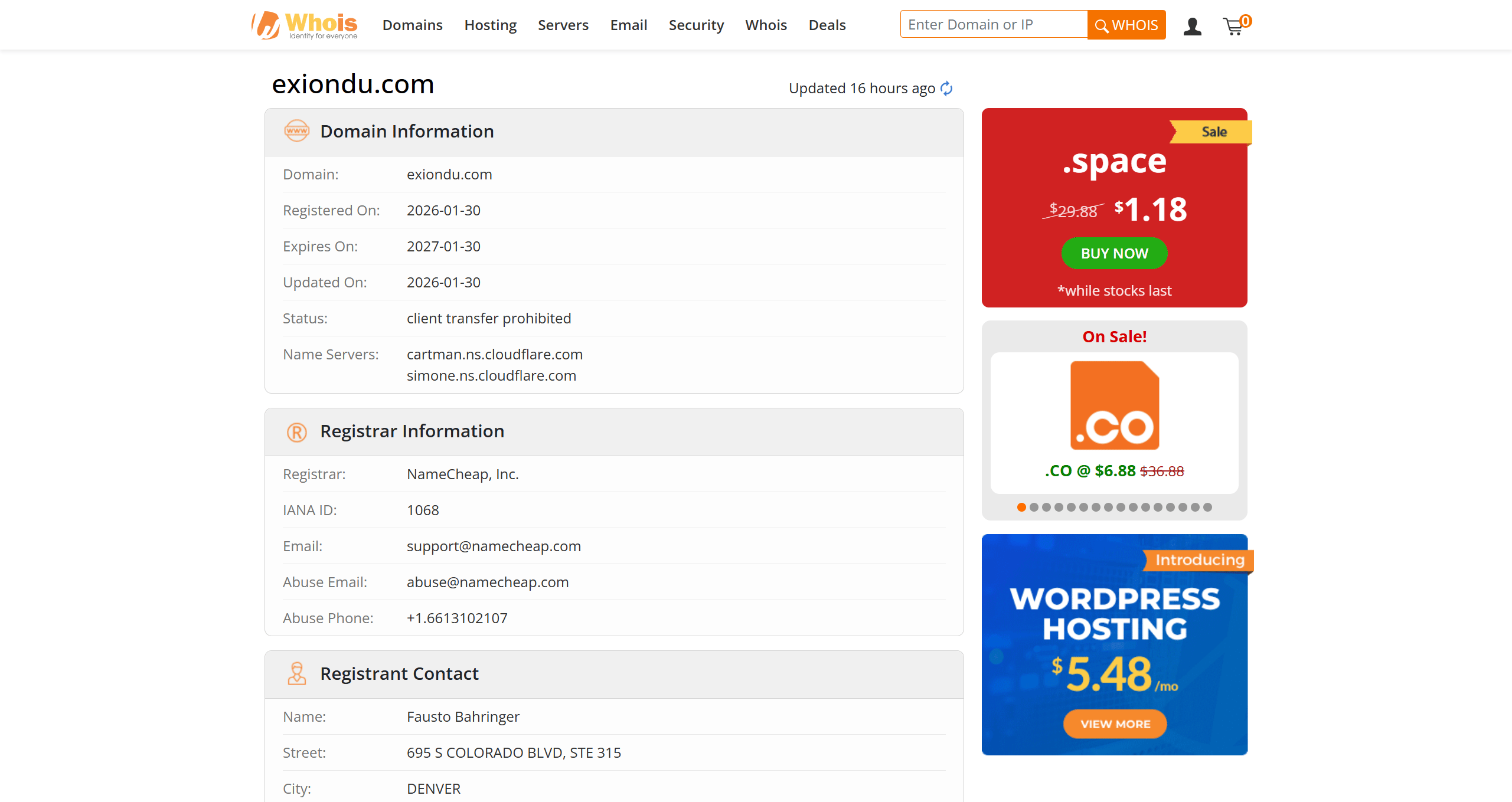This screenshot has width=1512, height=802.
Task: Click the .CO @ $6.88 offer link
Action: coord(1114,471)
